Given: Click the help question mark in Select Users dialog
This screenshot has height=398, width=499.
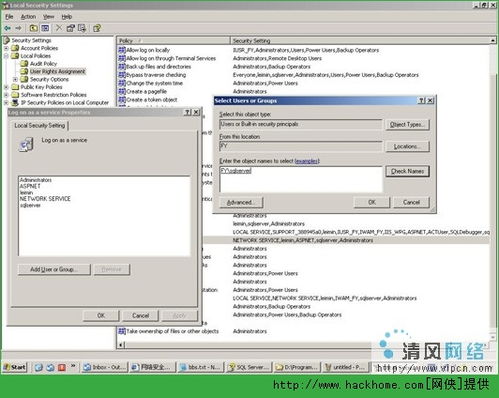Looking at the screenshot, I should (x=422, y=100).
